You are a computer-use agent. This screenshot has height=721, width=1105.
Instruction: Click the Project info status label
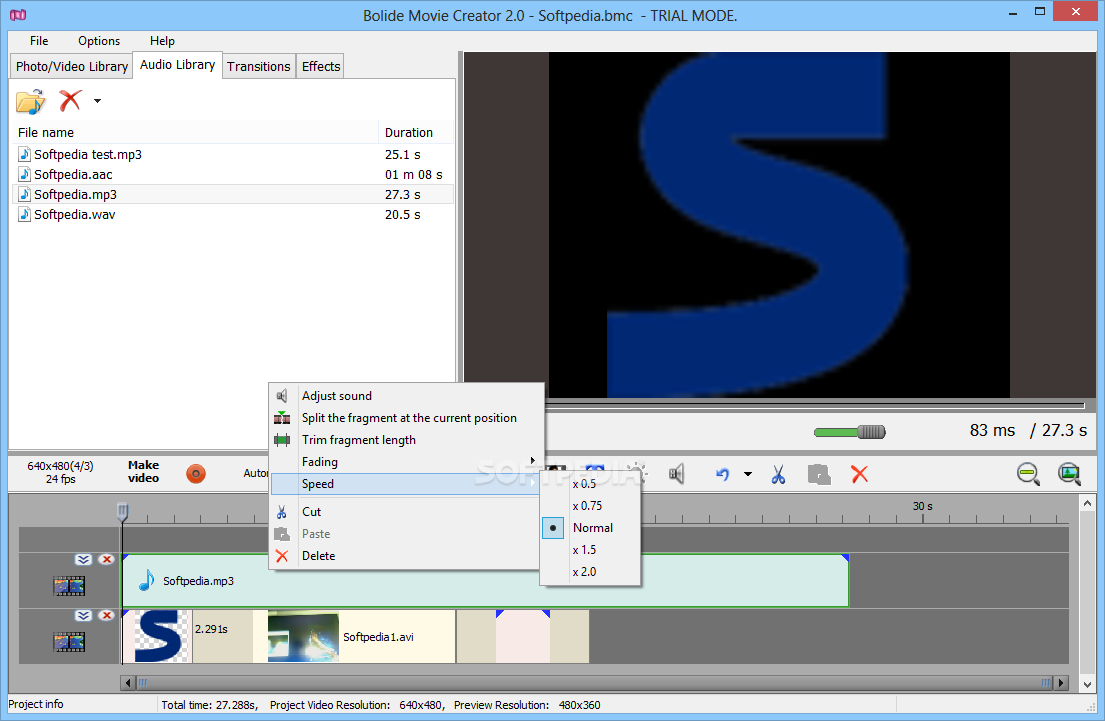(36, 704)
